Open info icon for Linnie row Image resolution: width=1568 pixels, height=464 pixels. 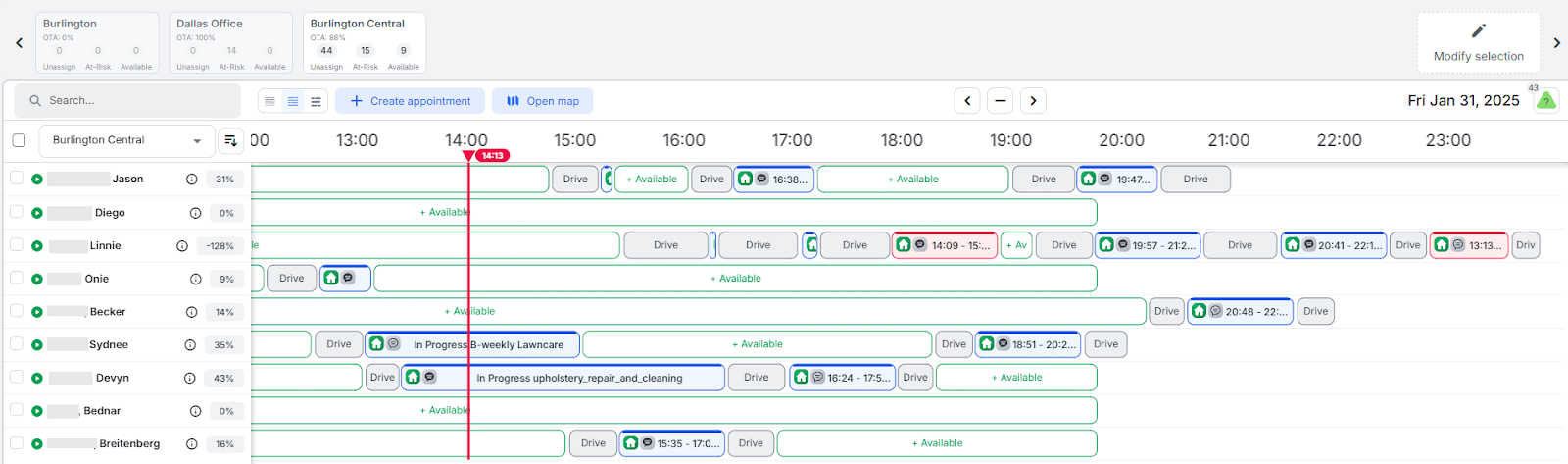[182, 246]
